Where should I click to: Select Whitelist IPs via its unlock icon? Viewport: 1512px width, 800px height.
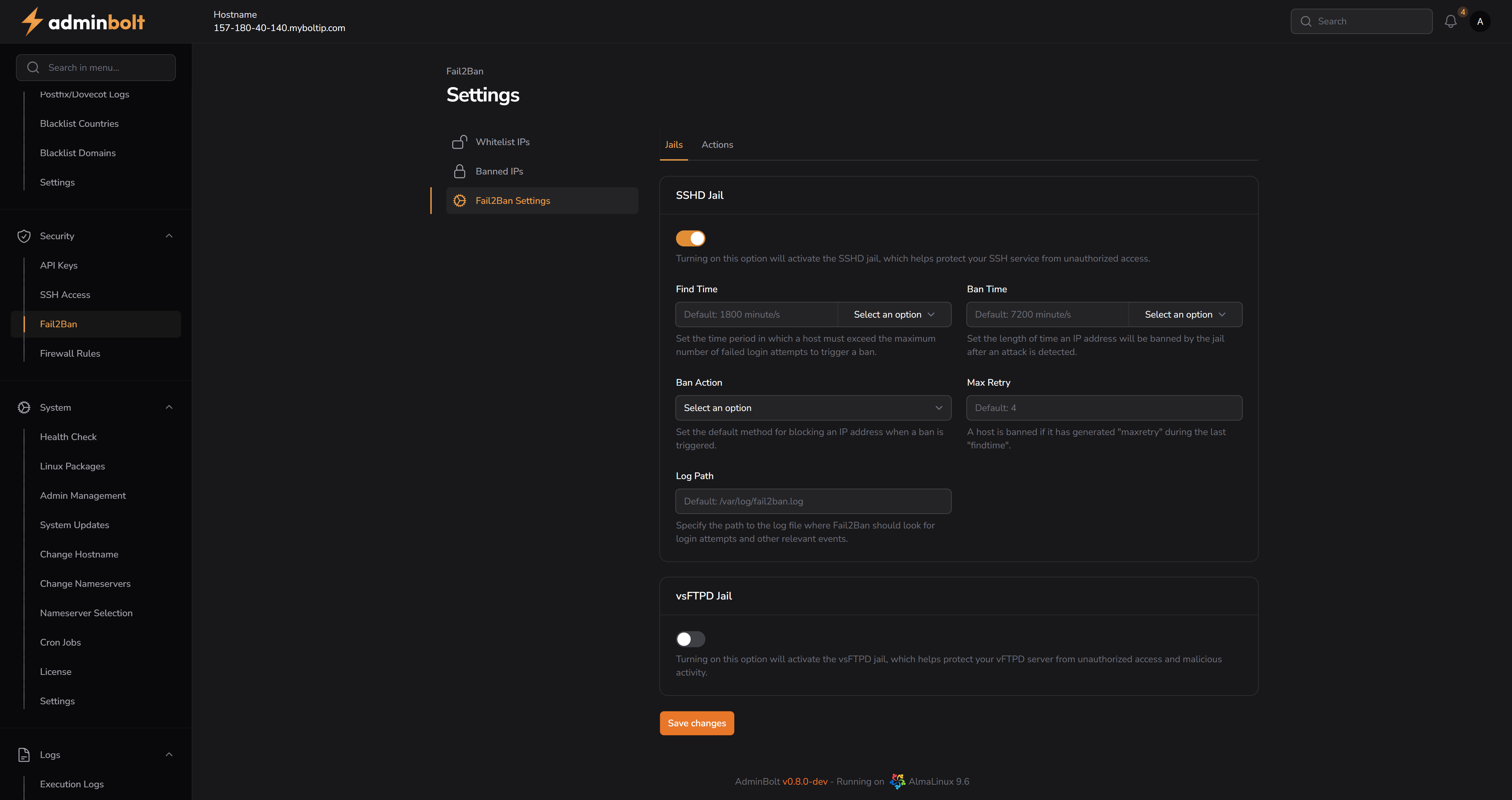460,141
